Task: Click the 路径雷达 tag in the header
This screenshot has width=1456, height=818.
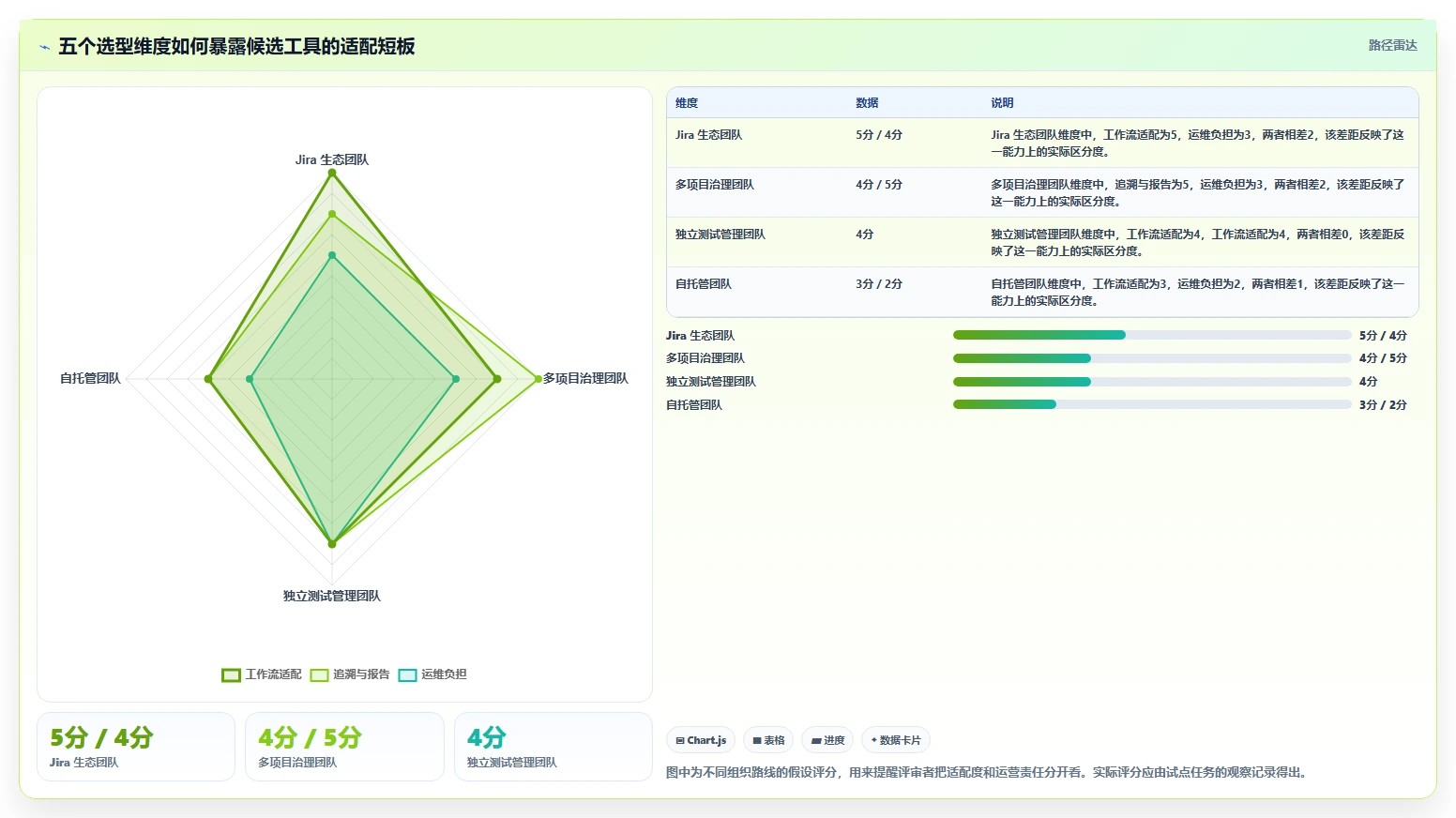Action: point(1392,45)
